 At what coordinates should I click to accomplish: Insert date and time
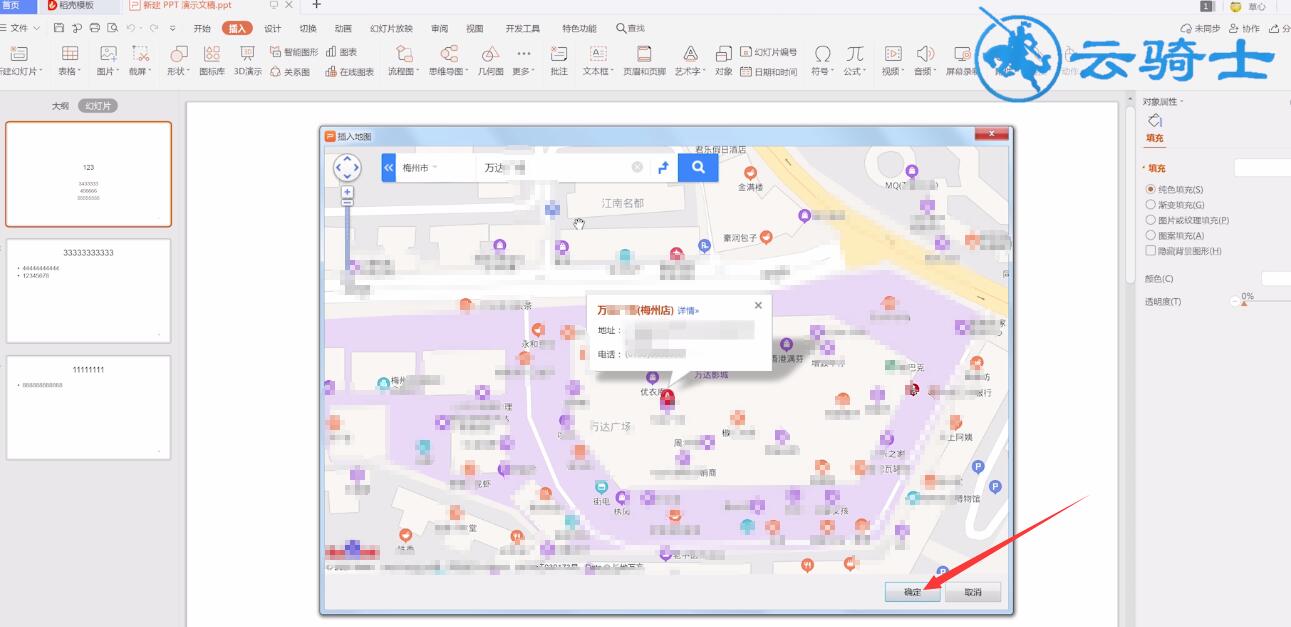tap(768, 72)
